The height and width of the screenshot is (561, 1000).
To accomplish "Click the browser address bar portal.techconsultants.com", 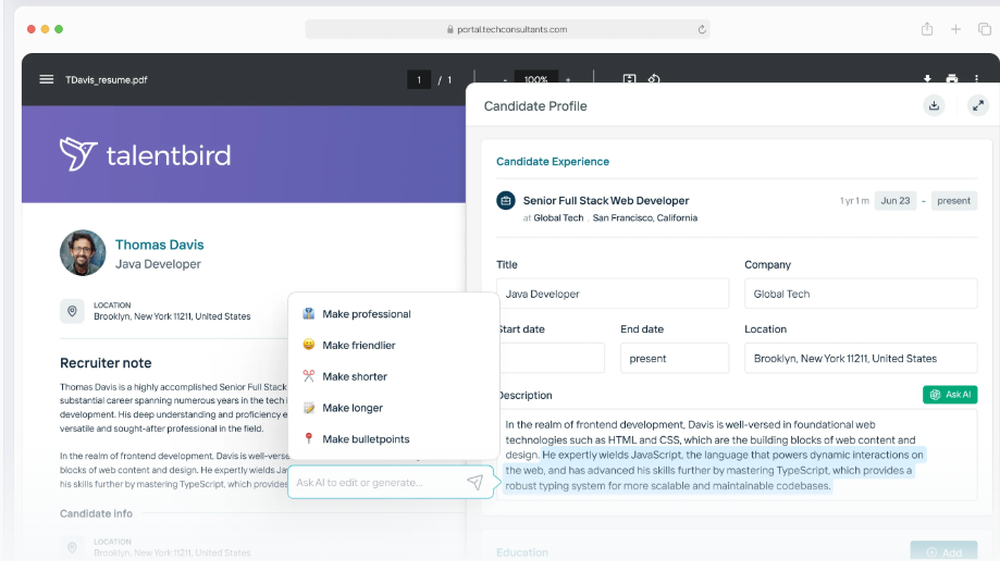I will pyautogui.click(x=507, y=29).
